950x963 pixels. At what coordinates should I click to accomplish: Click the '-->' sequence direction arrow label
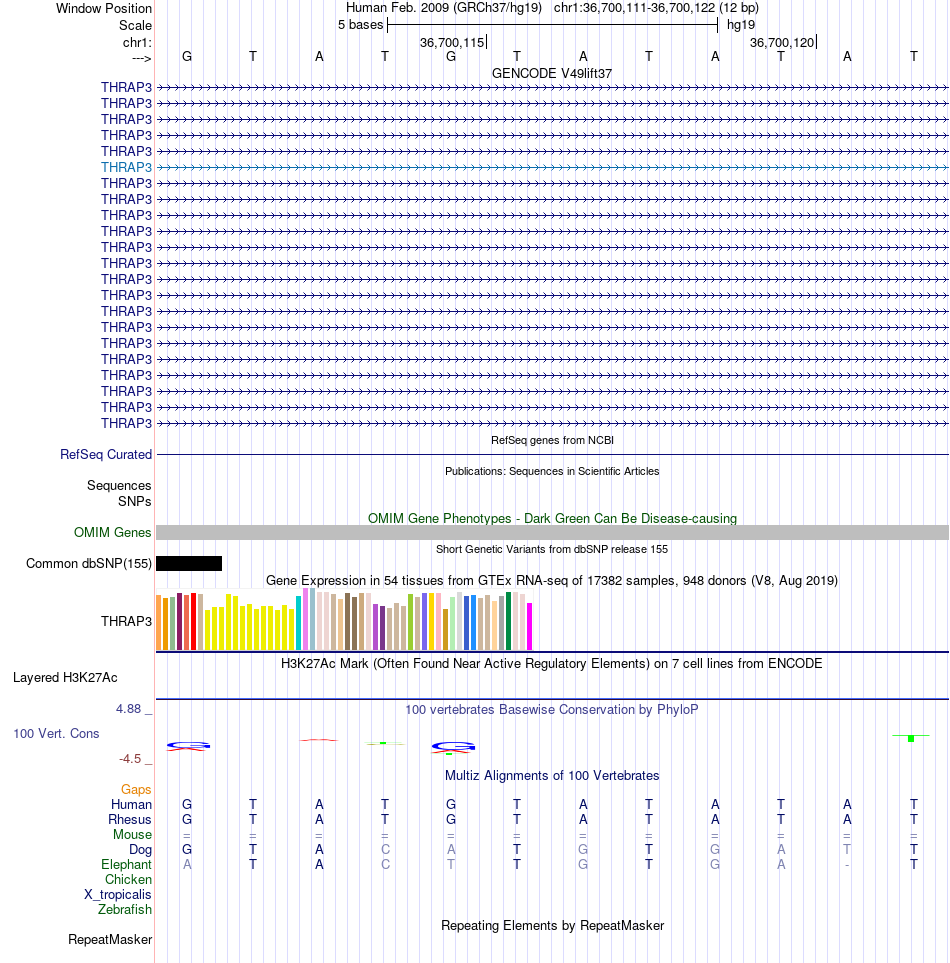[x=141, y=58]
